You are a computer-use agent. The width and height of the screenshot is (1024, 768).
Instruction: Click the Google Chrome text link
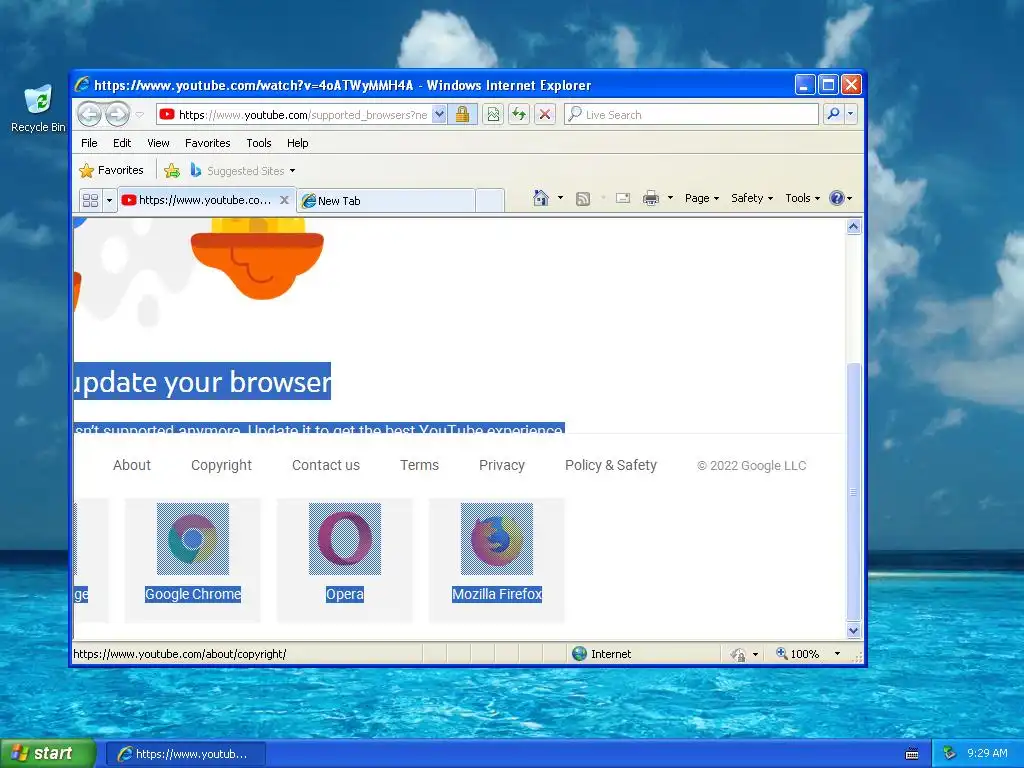coord(193,594)
